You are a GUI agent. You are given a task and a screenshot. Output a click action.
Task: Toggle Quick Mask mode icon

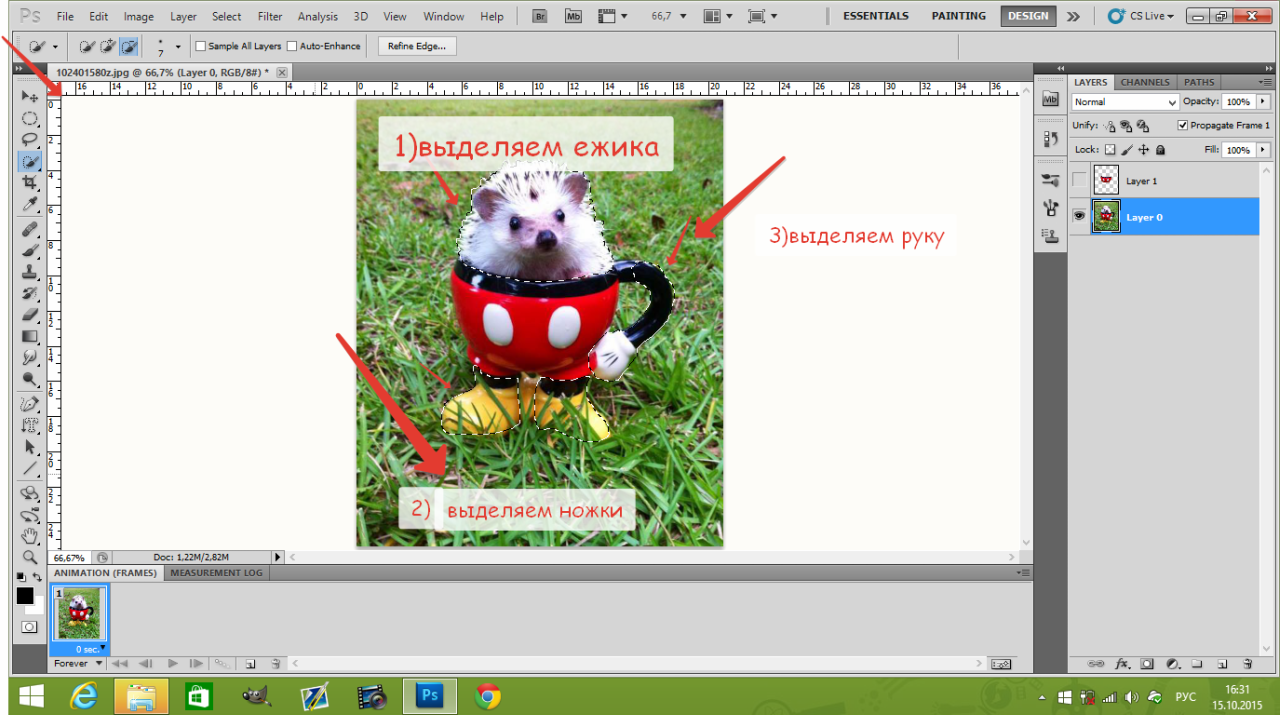tap(30, 626)
